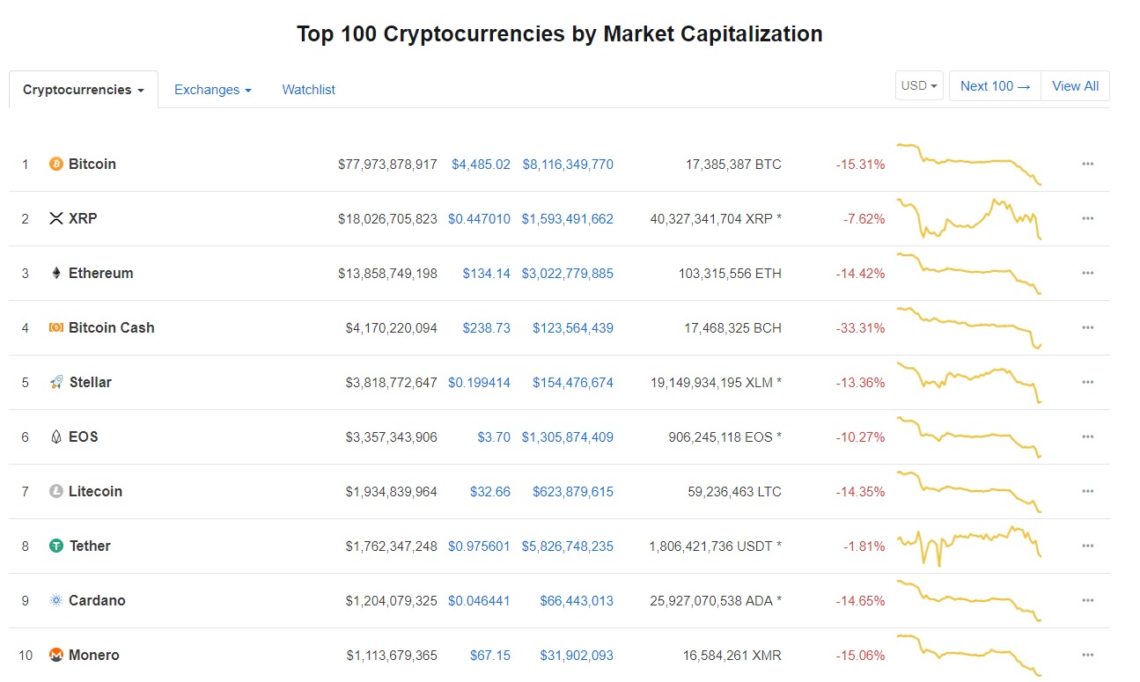The width and height of the screenshot is (1140, 682).
Task: Switch to the Watchlist tab
Action: pyautogui.click(x=308, y=89)
